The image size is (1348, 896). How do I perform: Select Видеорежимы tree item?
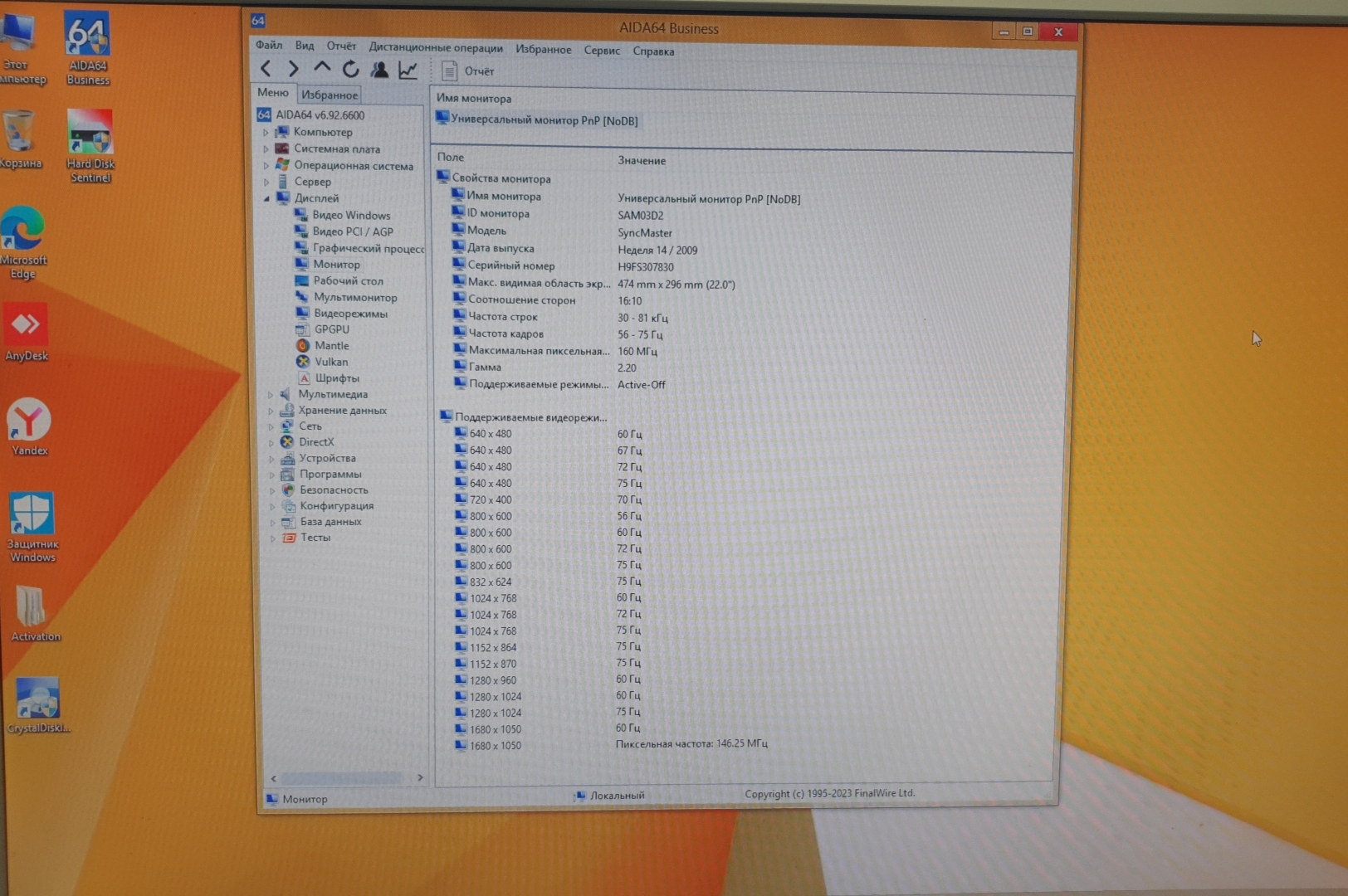(x=343, y=314)
